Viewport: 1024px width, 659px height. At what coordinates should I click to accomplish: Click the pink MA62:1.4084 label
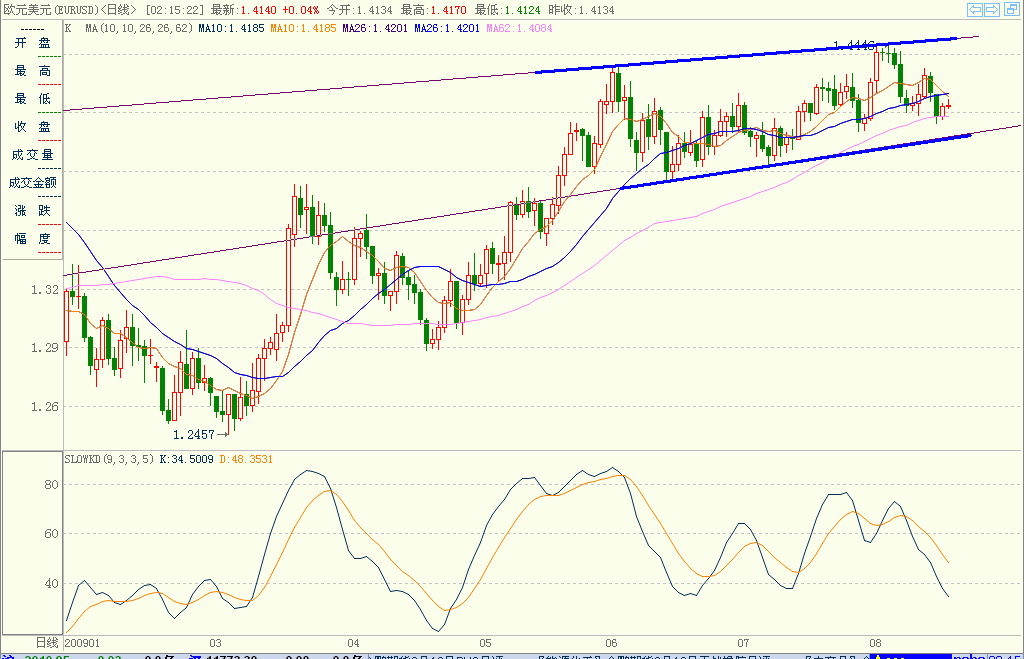point(519,28)
